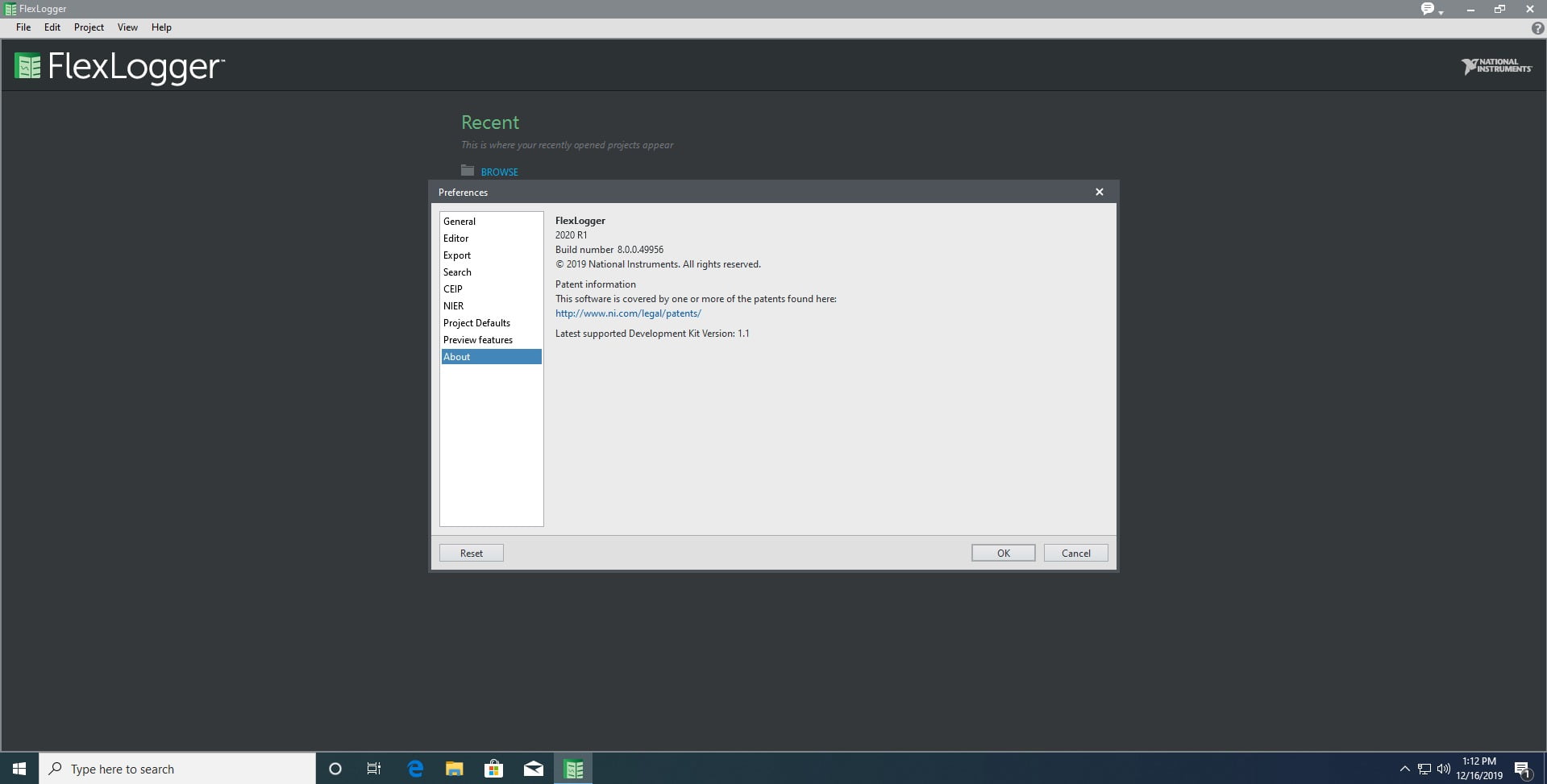Confirm preferences with OK
This screenshot has height=784, width=1547.
(x=1003, y=553)
